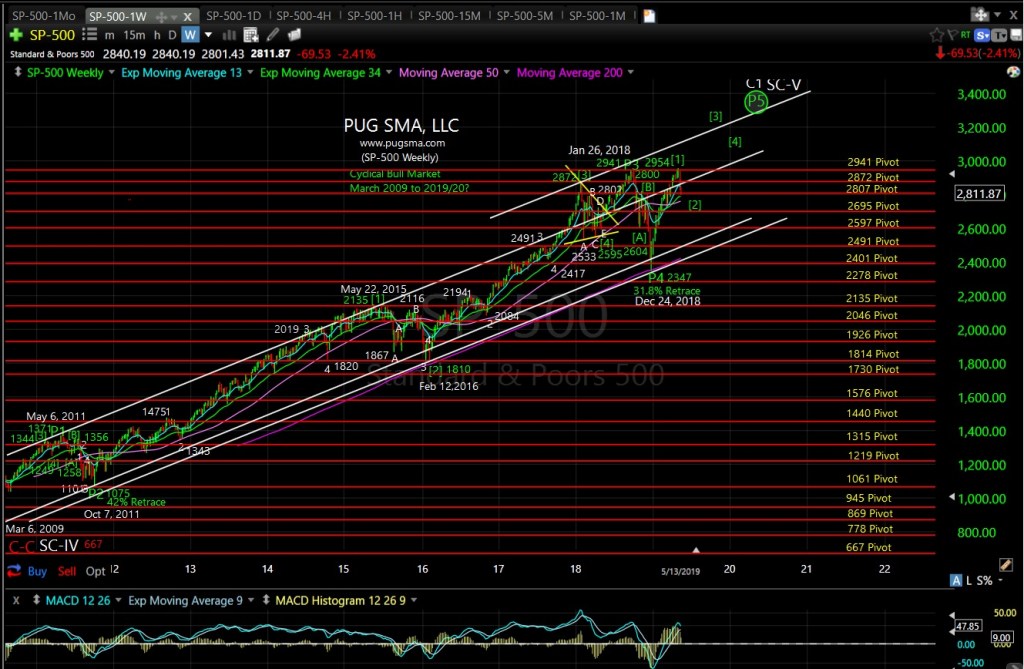Click the save disk icon at top right

[1016, 35]
